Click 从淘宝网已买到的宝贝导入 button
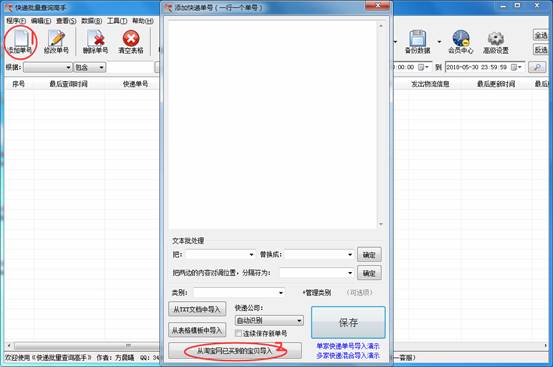 click(x=235, y=351)
